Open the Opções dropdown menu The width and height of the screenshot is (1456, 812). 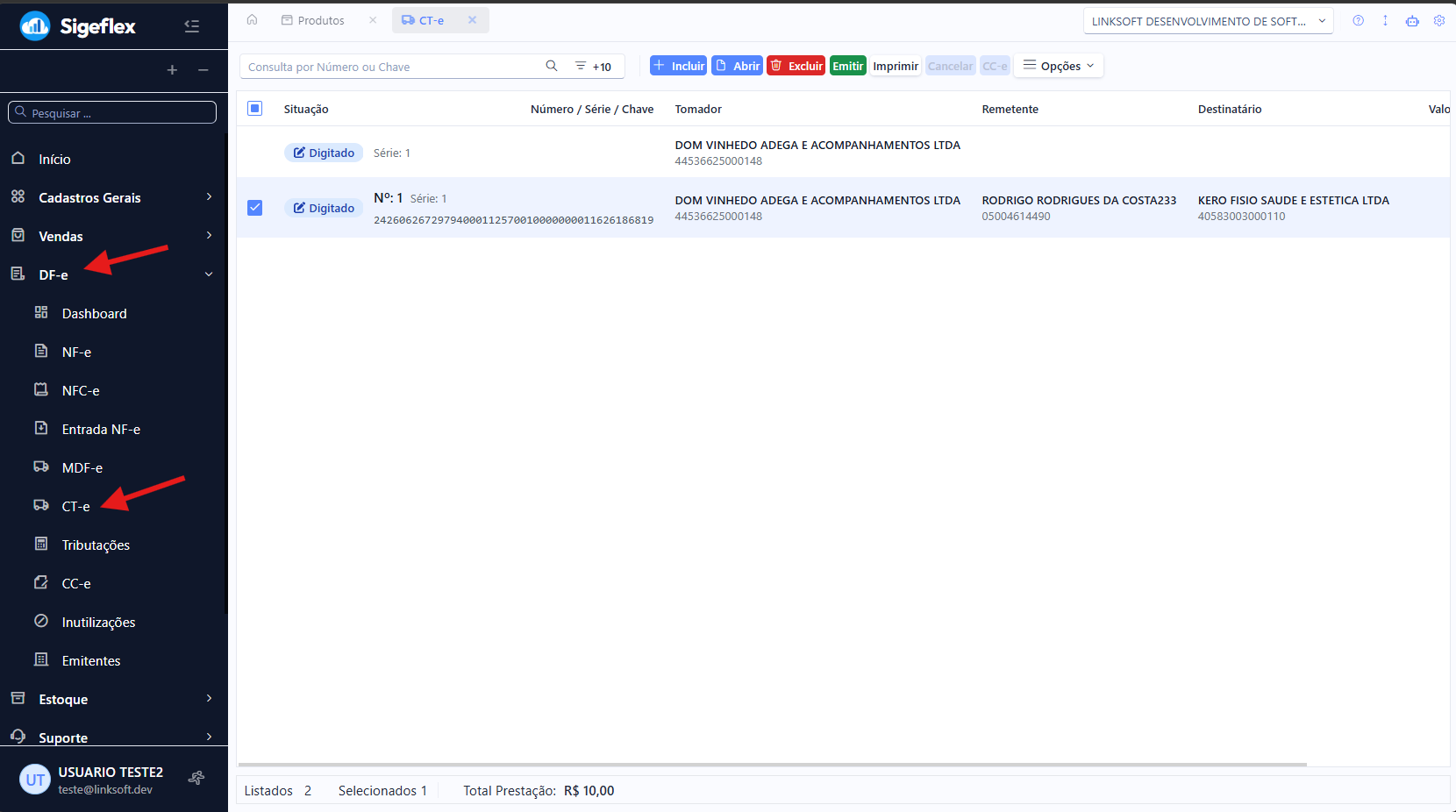(1059, 66)
